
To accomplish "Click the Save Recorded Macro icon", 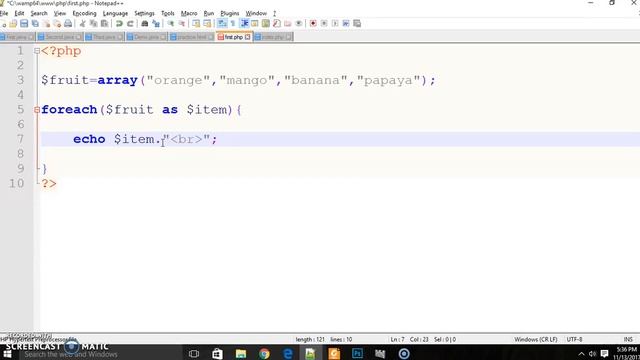I will [x=357, y=24].
